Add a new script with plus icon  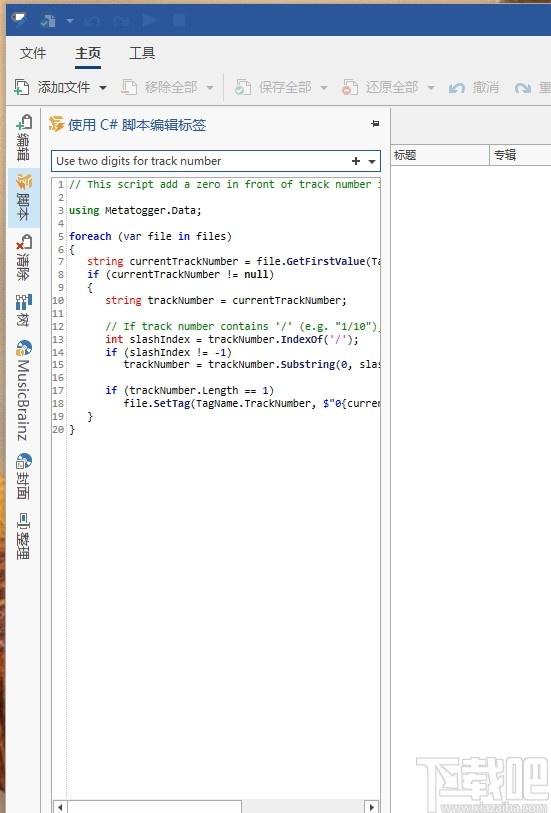(356, 161)
